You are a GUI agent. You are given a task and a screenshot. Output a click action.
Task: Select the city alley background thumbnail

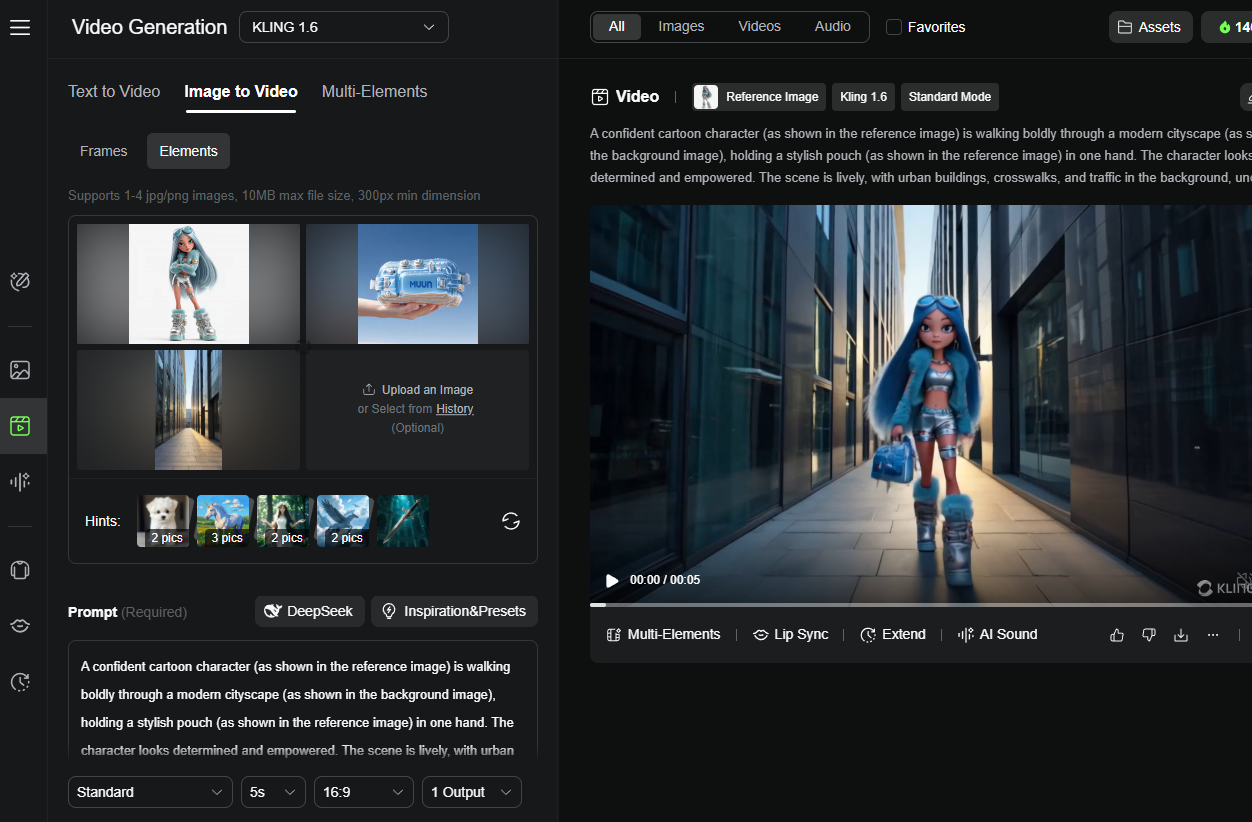pos(188,410)
